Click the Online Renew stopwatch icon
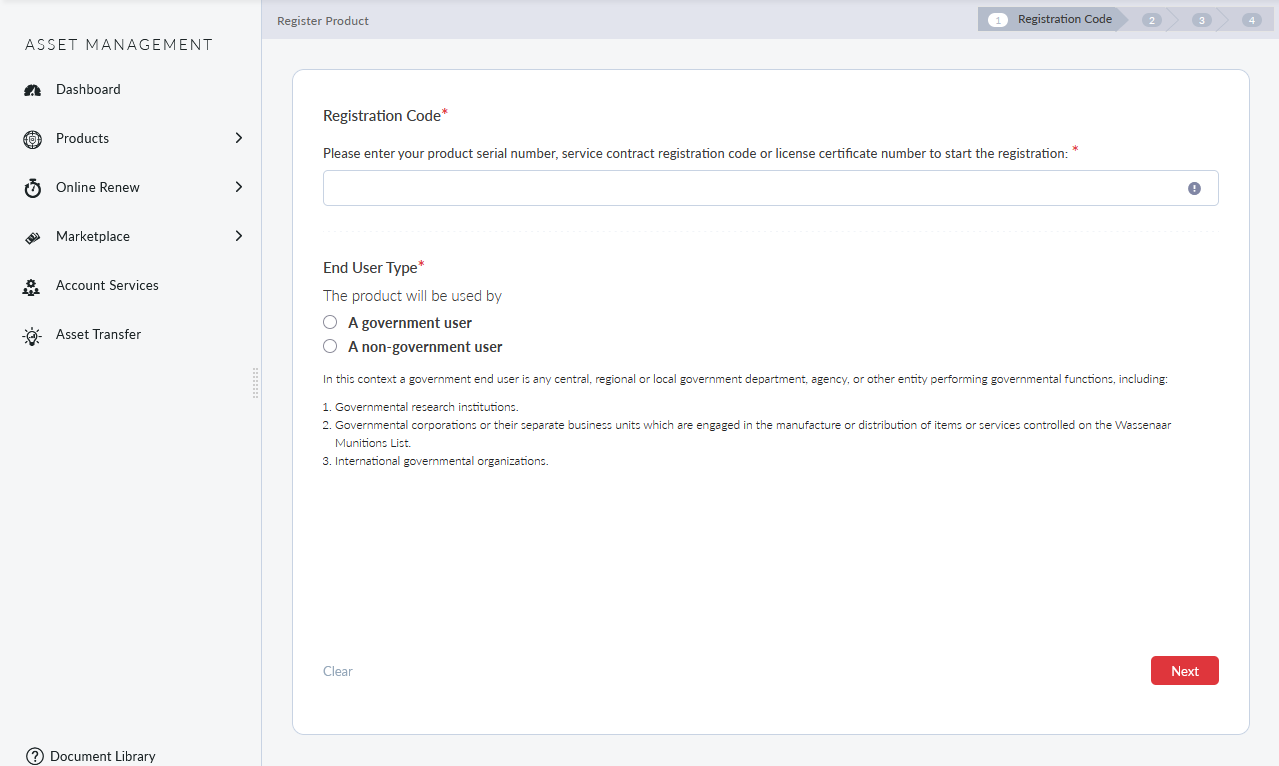 click(x=32, y=188)
